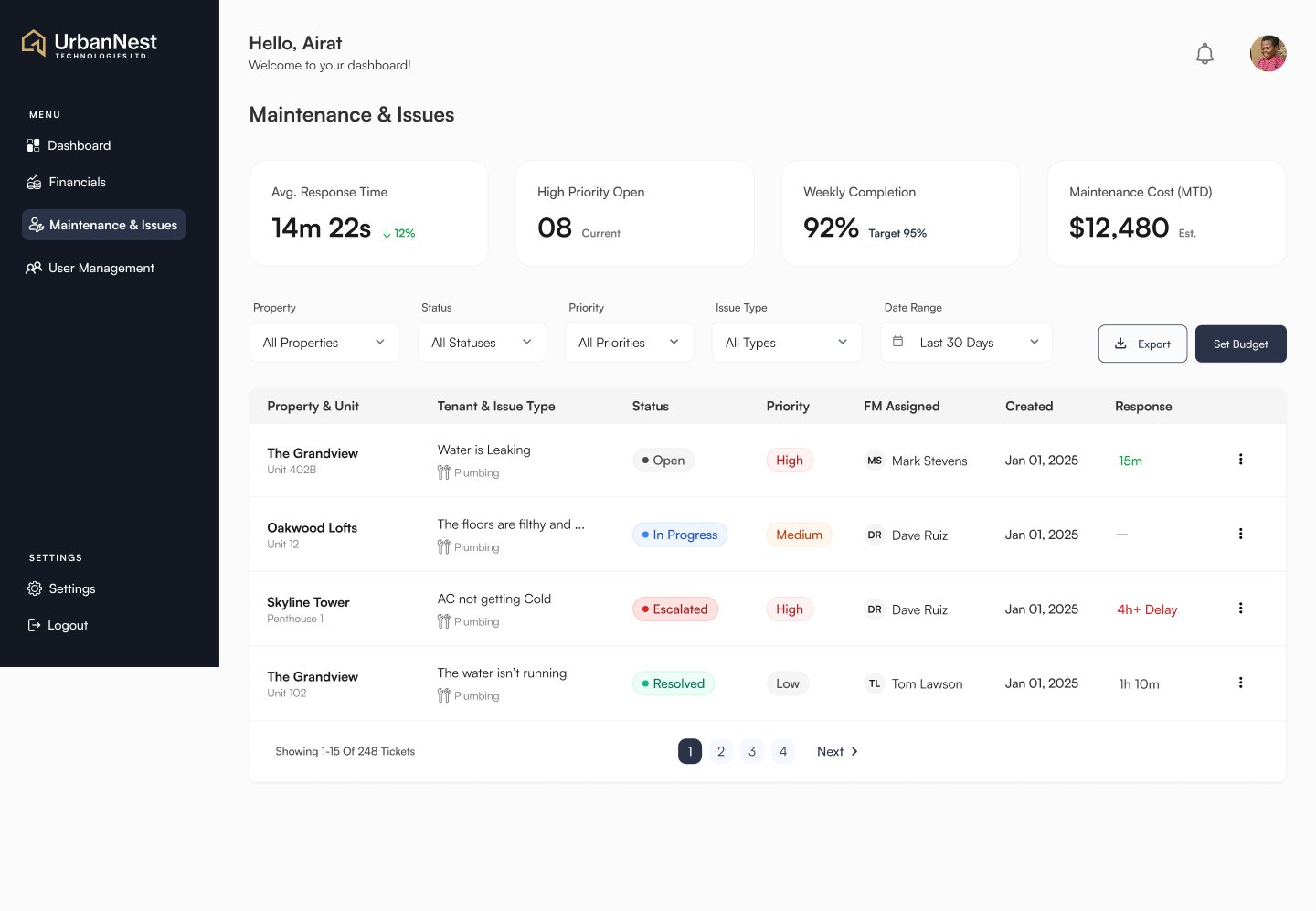
Task: Expand the All Types dropdown
Action: tap(787, 343)
